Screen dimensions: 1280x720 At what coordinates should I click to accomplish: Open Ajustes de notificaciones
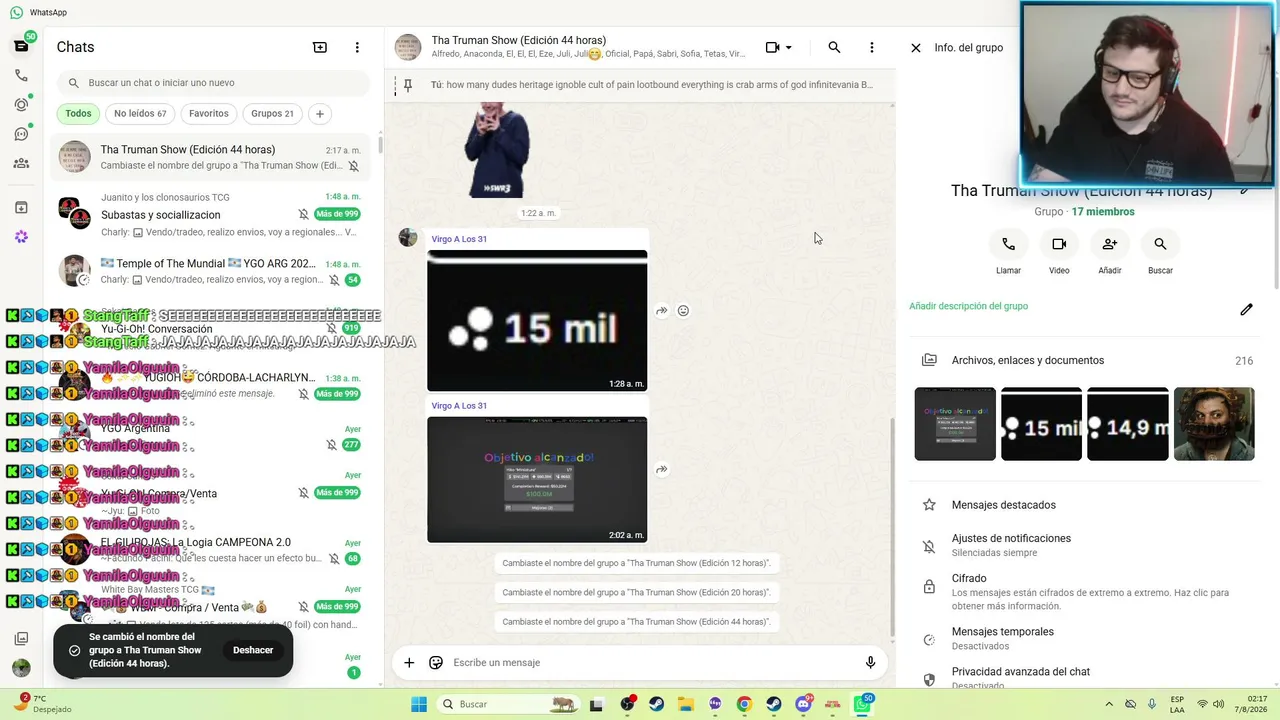1087,545
